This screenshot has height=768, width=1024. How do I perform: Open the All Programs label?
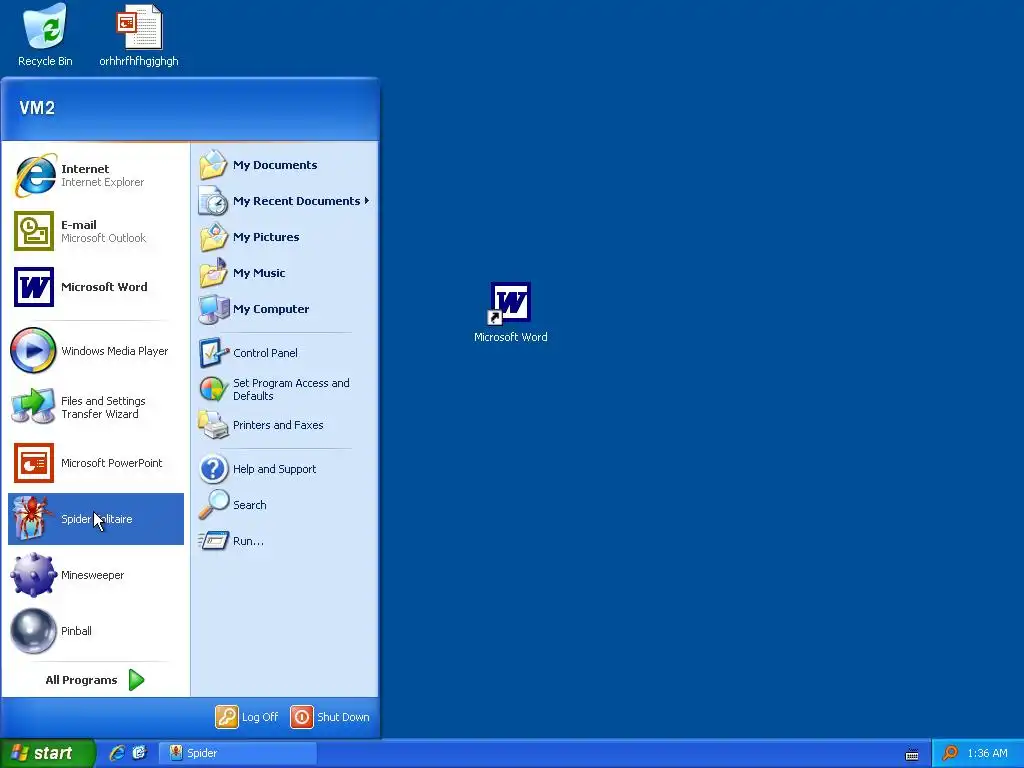(82, 680)
